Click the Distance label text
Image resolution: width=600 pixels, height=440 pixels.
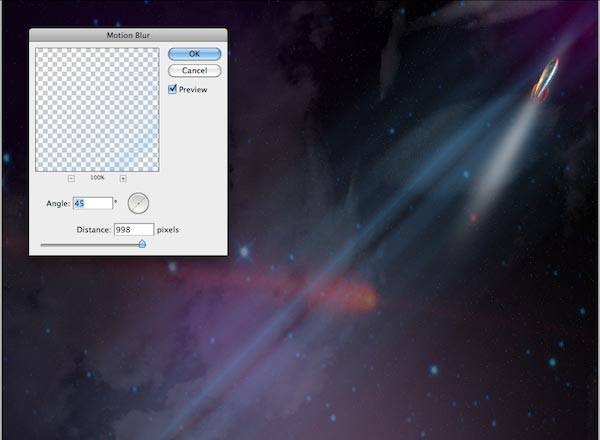[93, 230]
